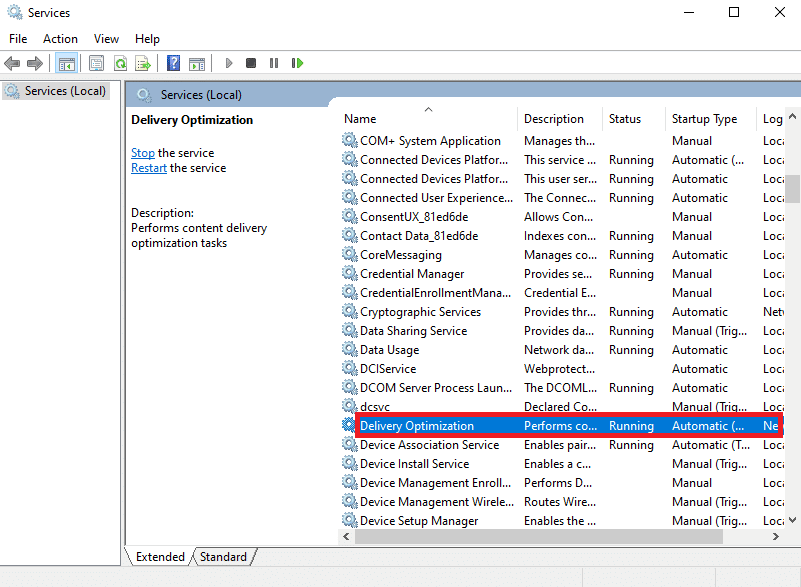The image size is (801, 587).
Task: Select the Data Sharing Service row
Action: [x=562, y=331]
